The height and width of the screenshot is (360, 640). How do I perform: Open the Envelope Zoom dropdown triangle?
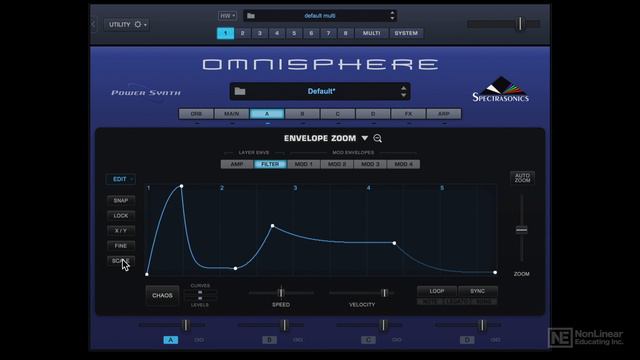[x=364, y=138]
